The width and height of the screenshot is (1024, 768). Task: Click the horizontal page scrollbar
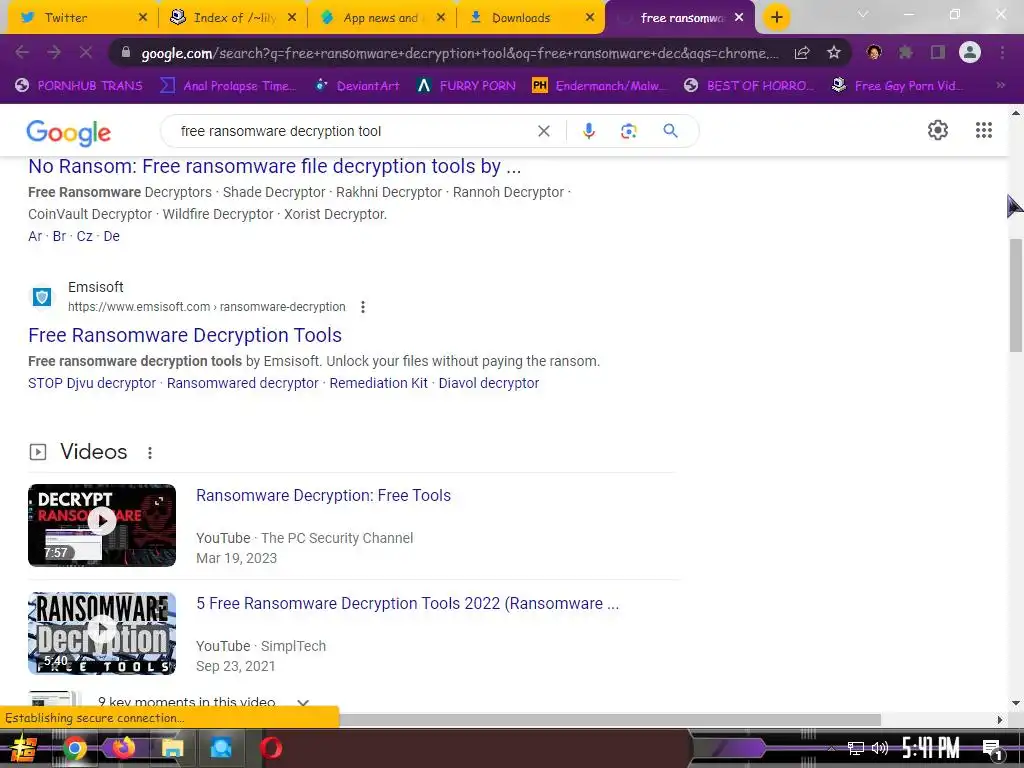click(609, 720)
